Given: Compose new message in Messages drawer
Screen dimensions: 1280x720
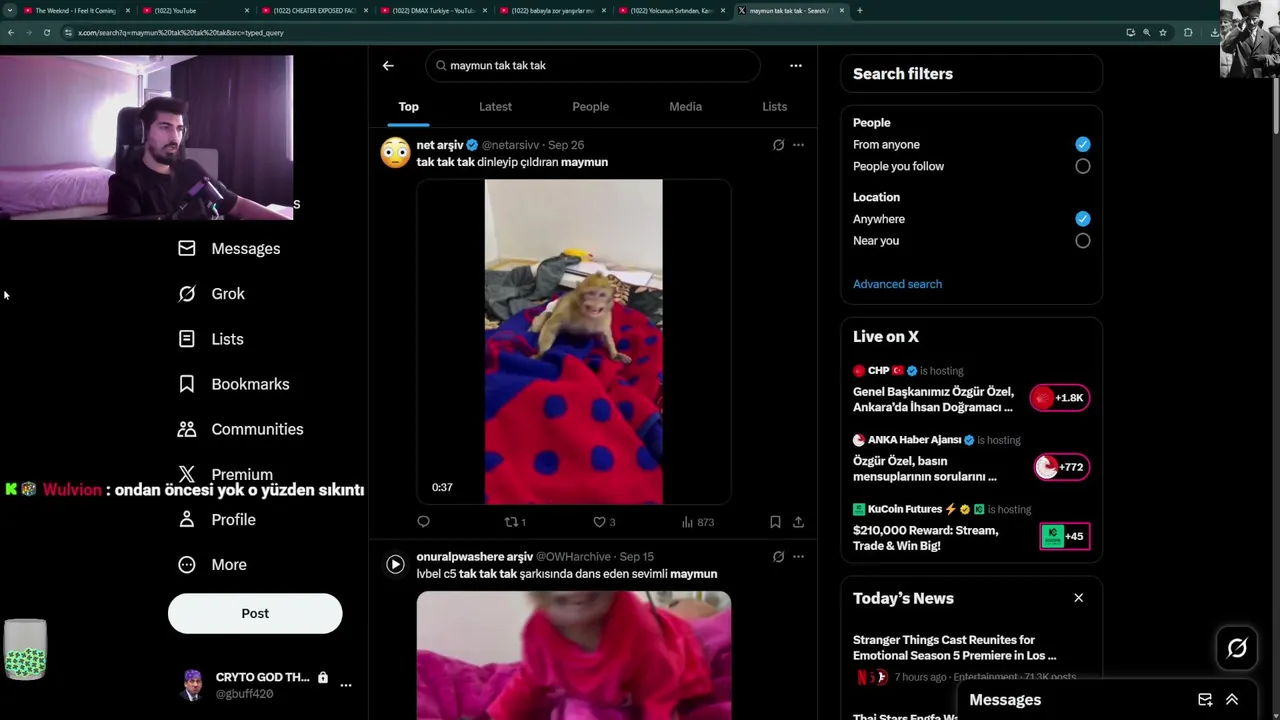Looking at the screenshot, I should point(1205,700).
